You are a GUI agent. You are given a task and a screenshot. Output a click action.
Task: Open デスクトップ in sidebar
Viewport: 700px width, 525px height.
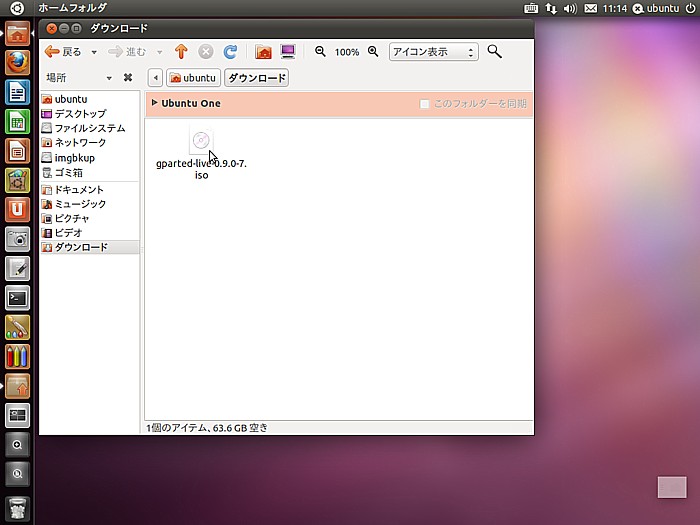click(x=90, y=113)
